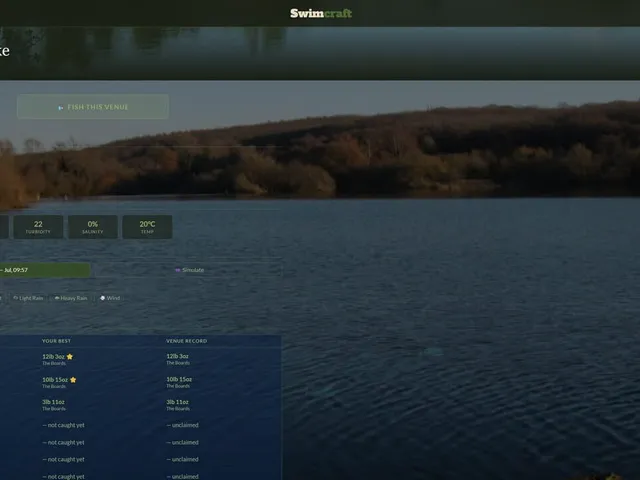Toggle Wind weather
The width and height of the screenshot is (640, 480).
pos(110,298)
